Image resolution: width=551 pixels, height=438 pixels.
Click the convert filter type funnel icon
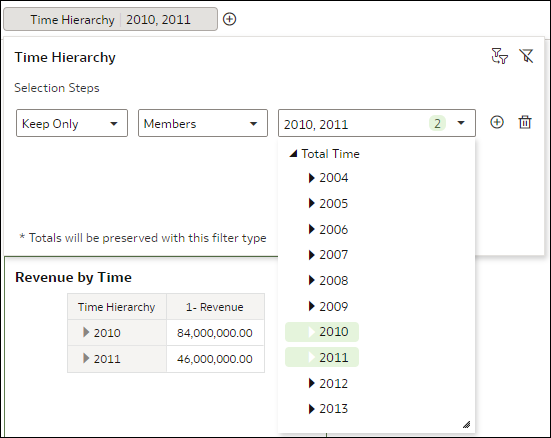point(499,56)
